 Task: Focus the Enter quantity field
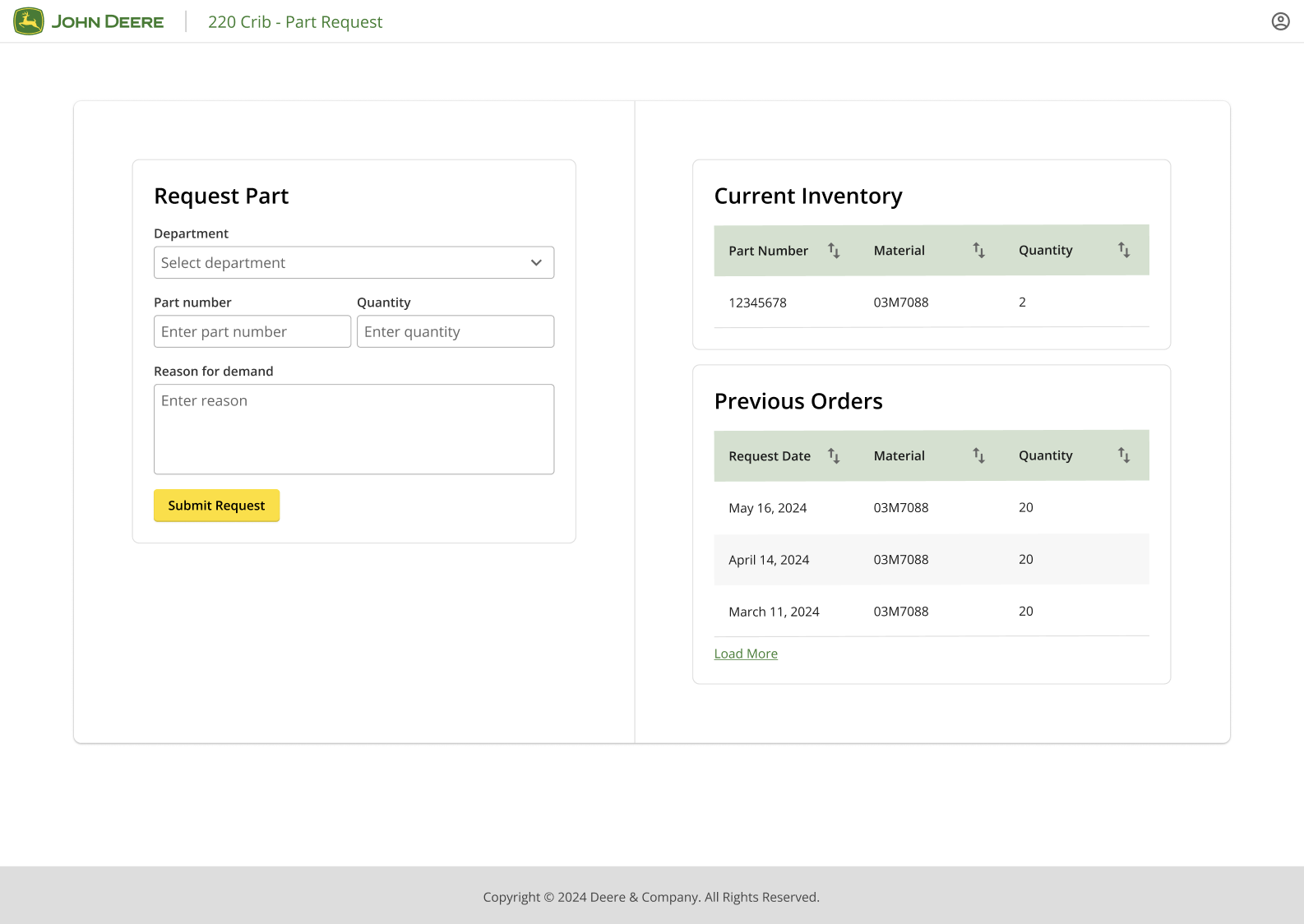(455, 331)
